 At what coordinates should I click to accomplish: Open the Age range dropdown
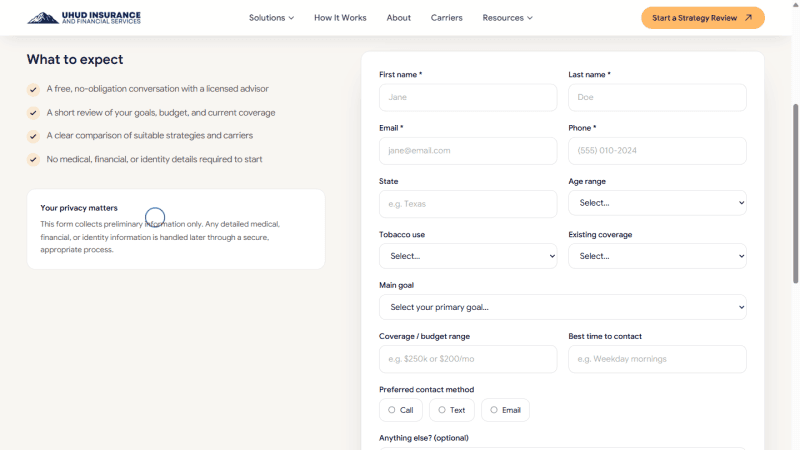point(657,203)
